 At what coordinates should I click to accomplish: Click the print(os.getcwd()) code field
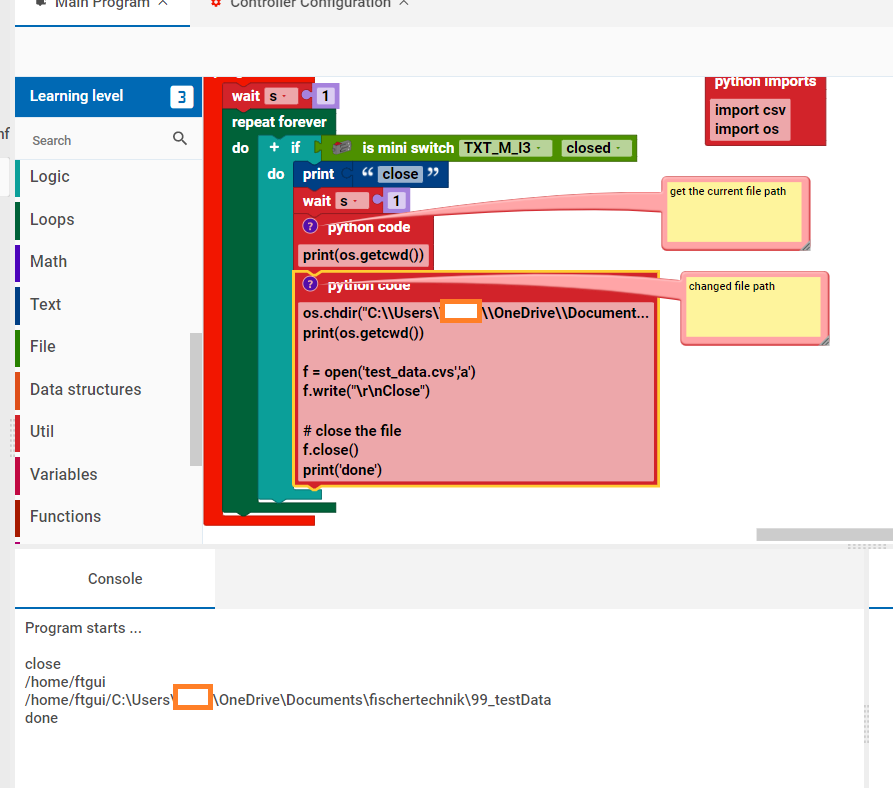pyautogui.click(x=363, y=255)
